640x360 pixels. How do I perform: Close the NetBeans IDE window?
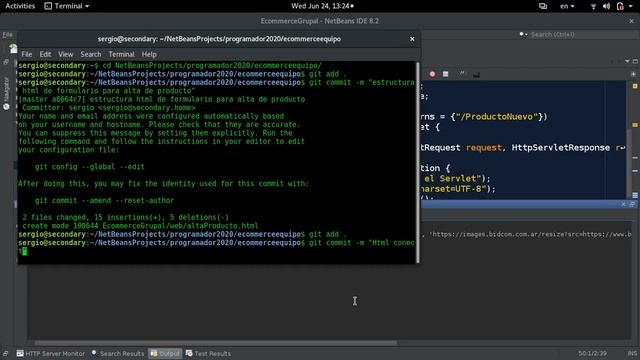(631, 21)
